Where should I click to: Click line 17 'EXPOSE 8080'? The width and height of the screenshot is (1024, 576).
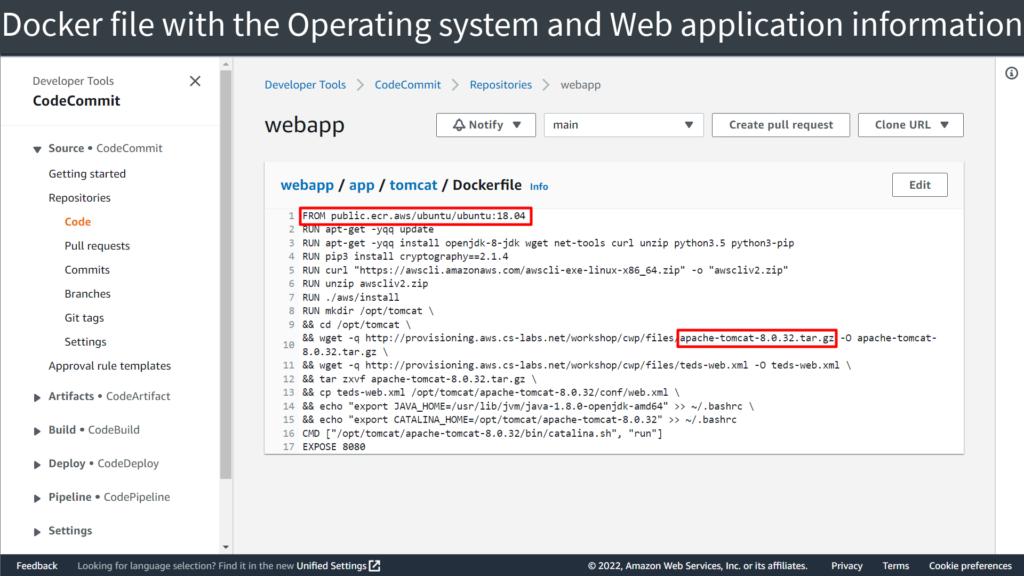tap(334, 447)
